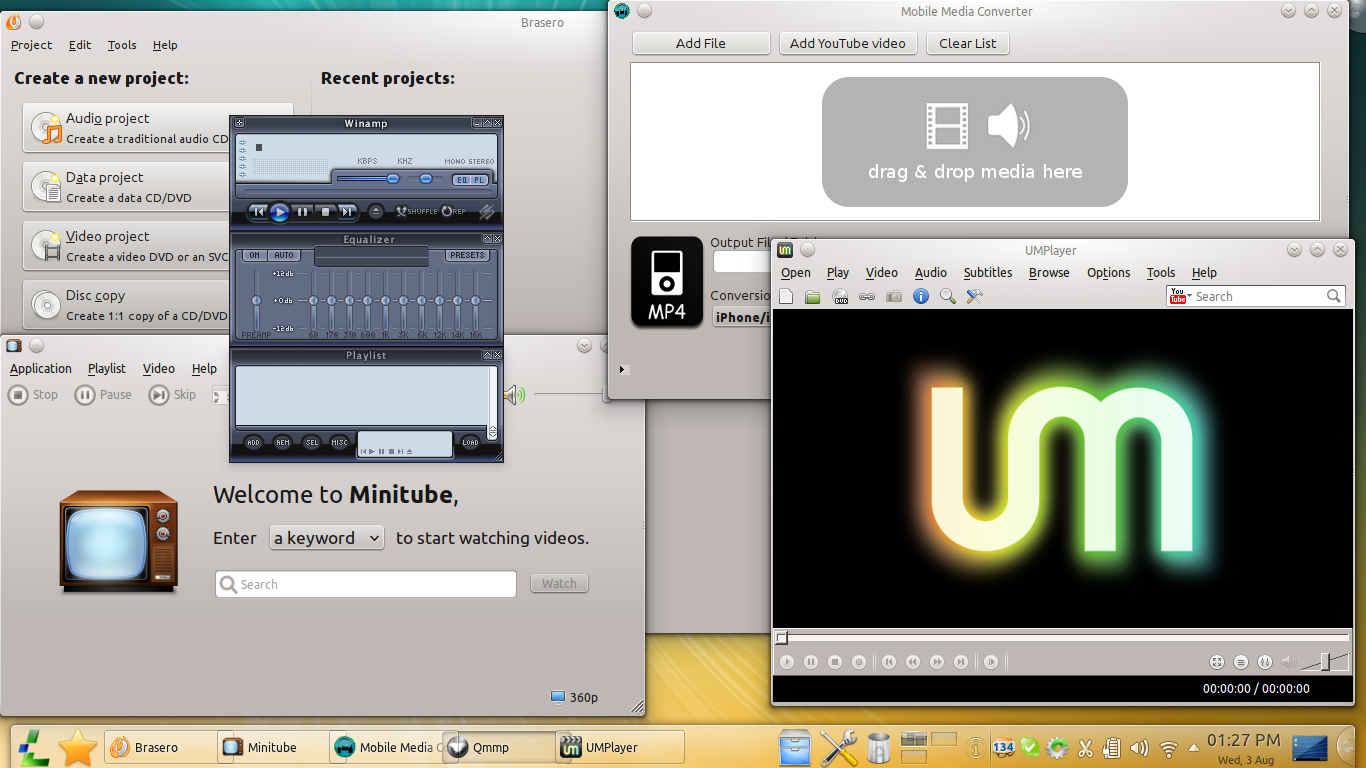Toggle the EQ button in Winamp
1366x768 pixels.
(x=461, y=180)
